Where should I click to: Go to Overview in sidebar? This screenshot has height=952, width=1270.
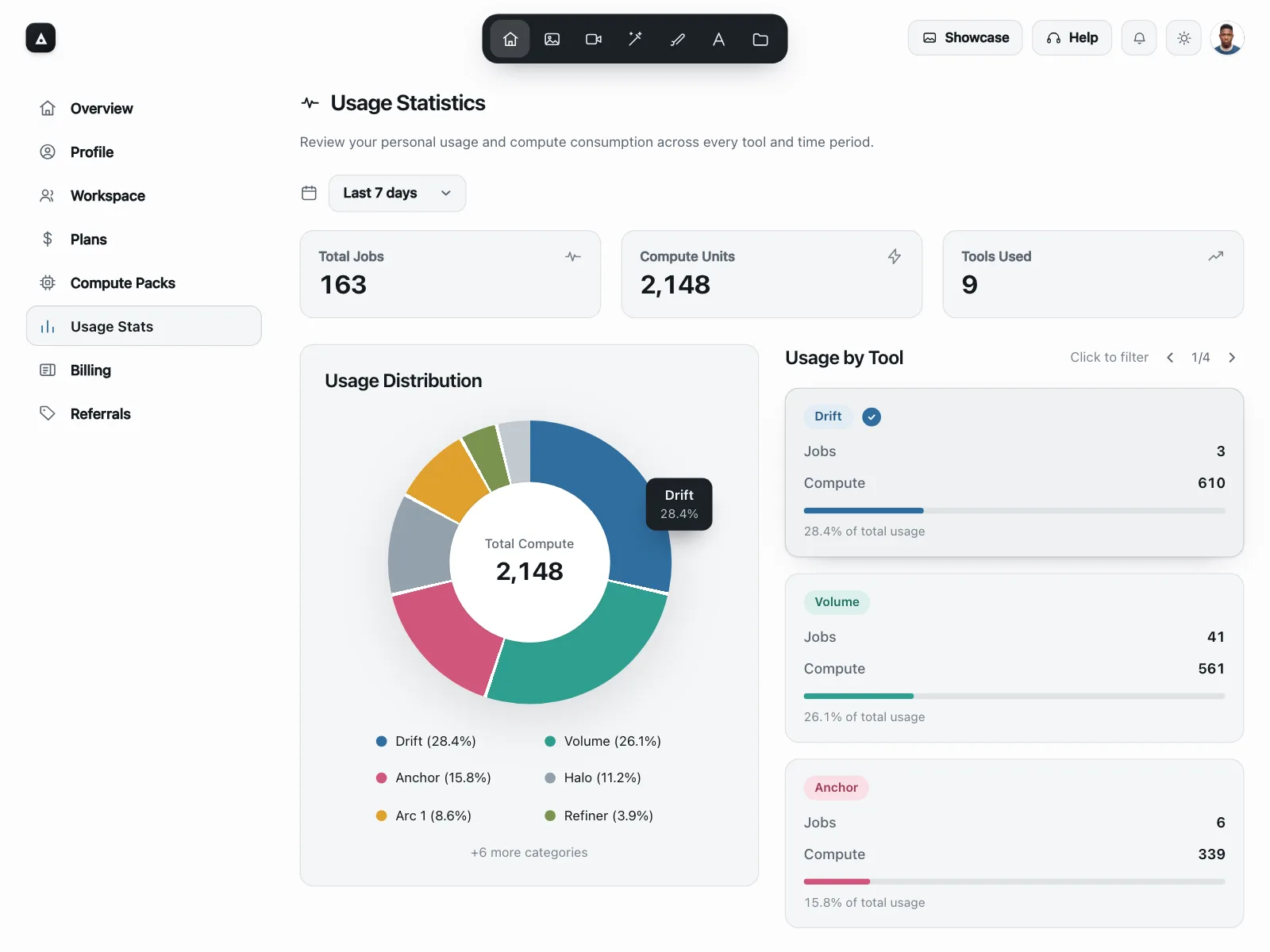point(144,109)
